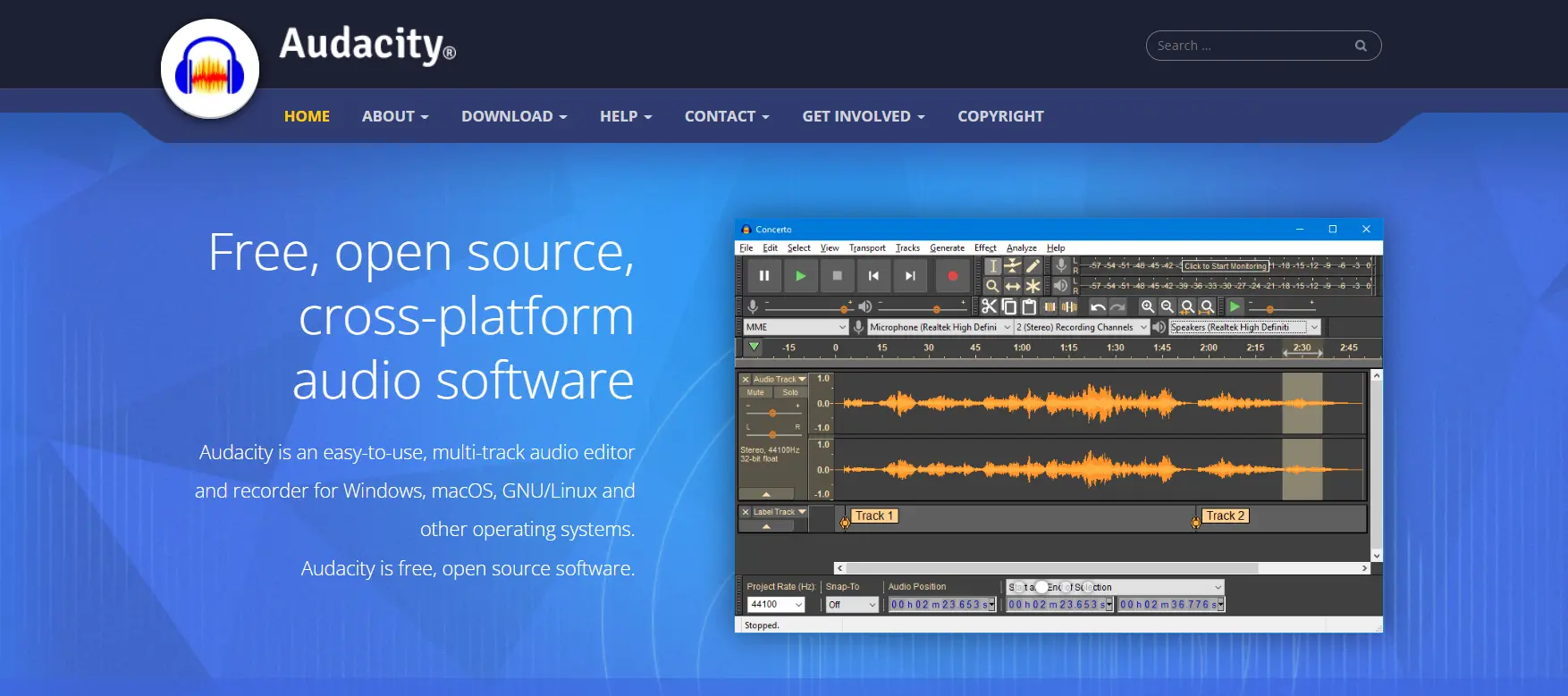
Task: Open the HELP navigation menu
Action: point(626,116)
